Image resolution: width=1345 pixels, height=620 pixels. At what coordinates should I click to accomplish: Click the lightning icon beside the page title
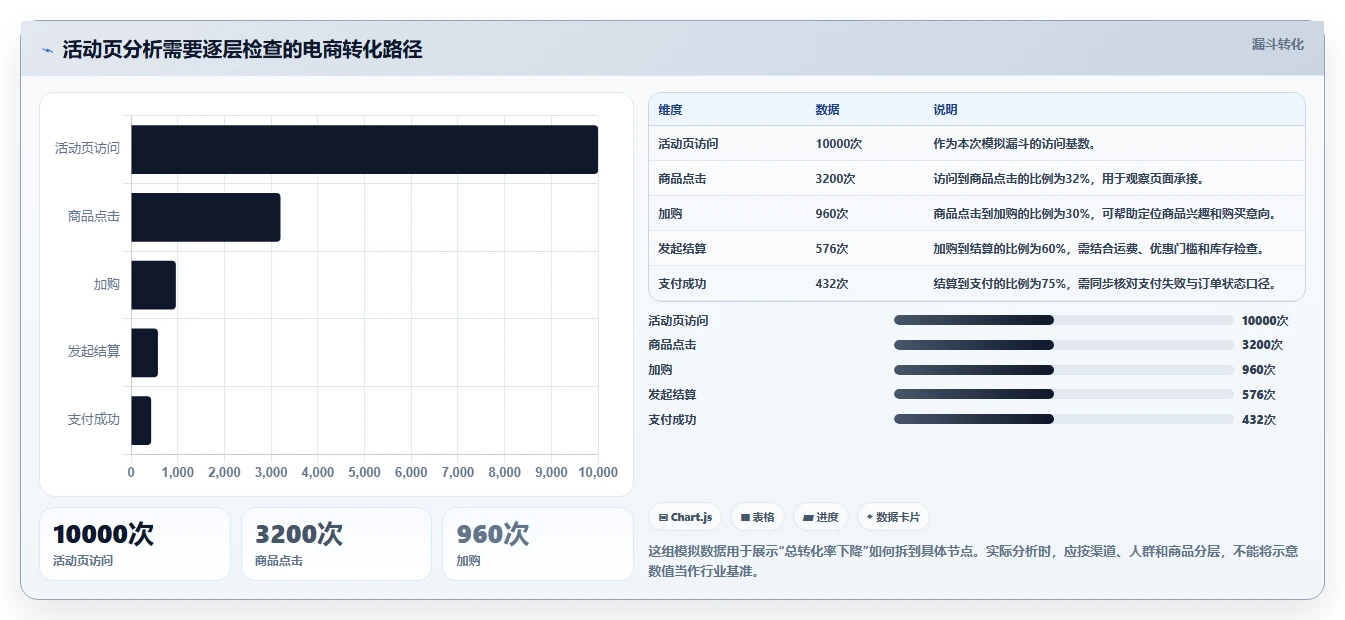point(47,50)
